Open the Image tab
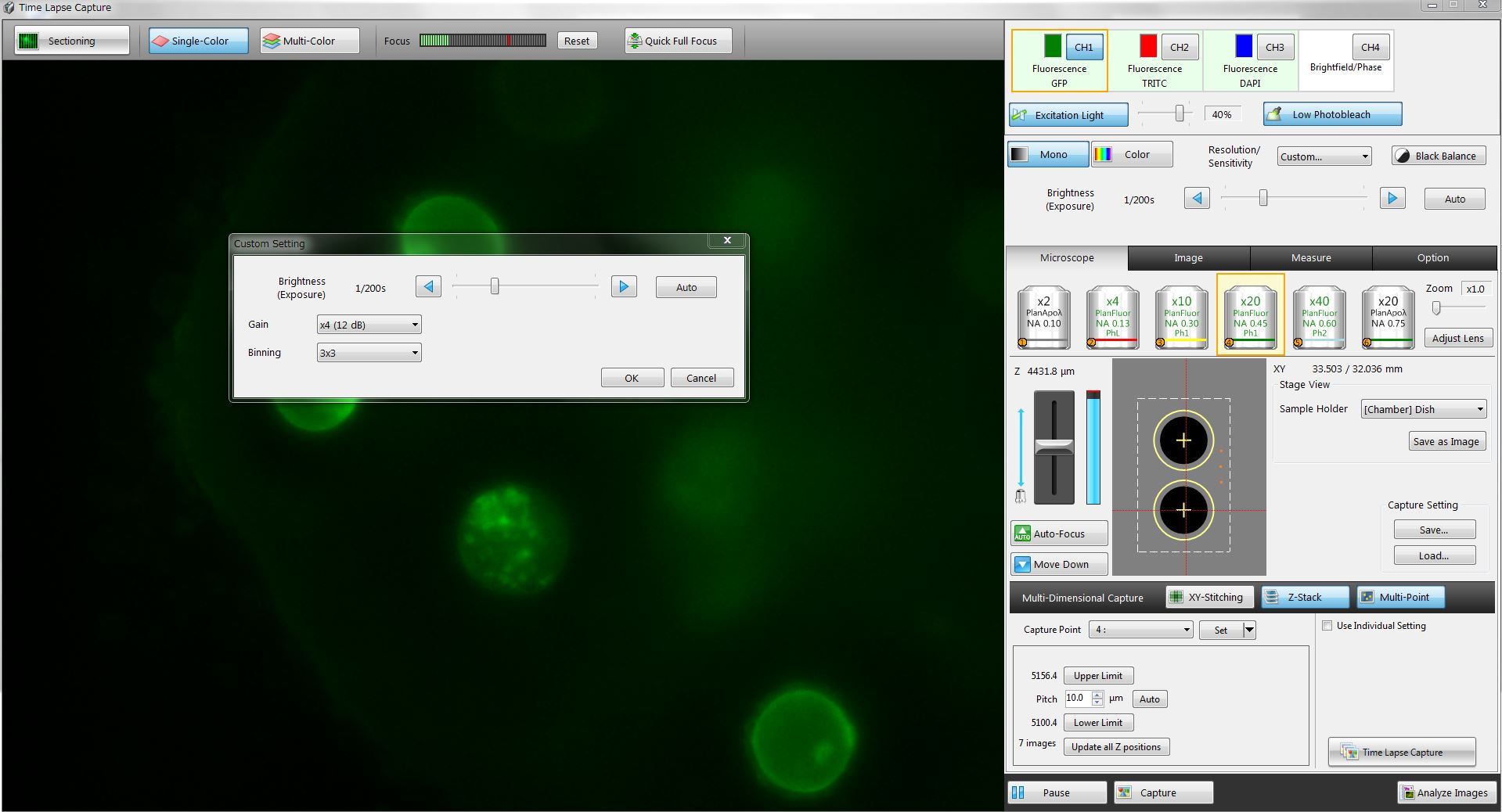 pyautogui.click(x=1187, y=257)
